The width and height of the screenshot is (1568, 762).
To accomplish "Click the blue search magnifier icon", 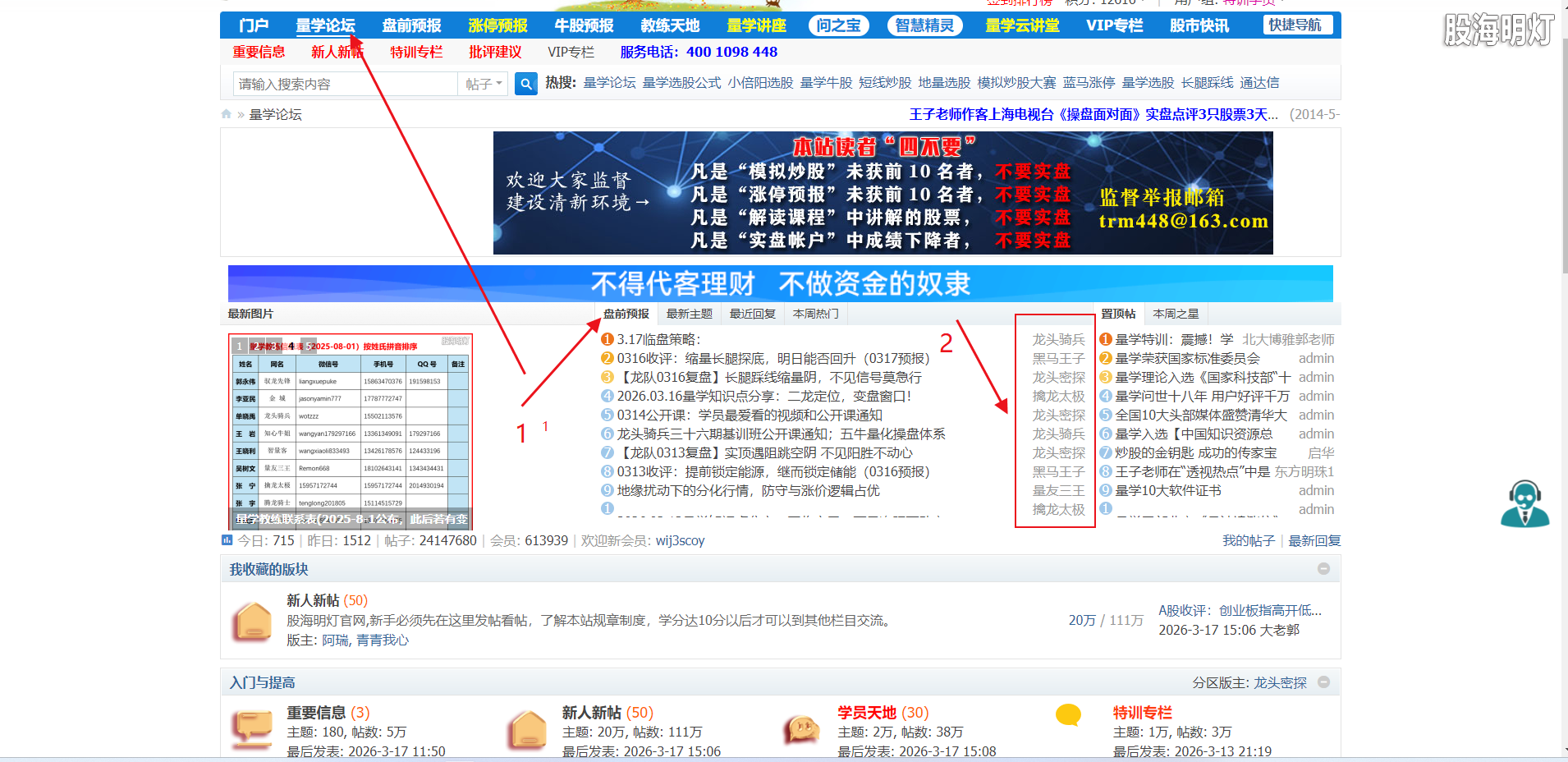I will pyautogui.click(x=525, y=83).
